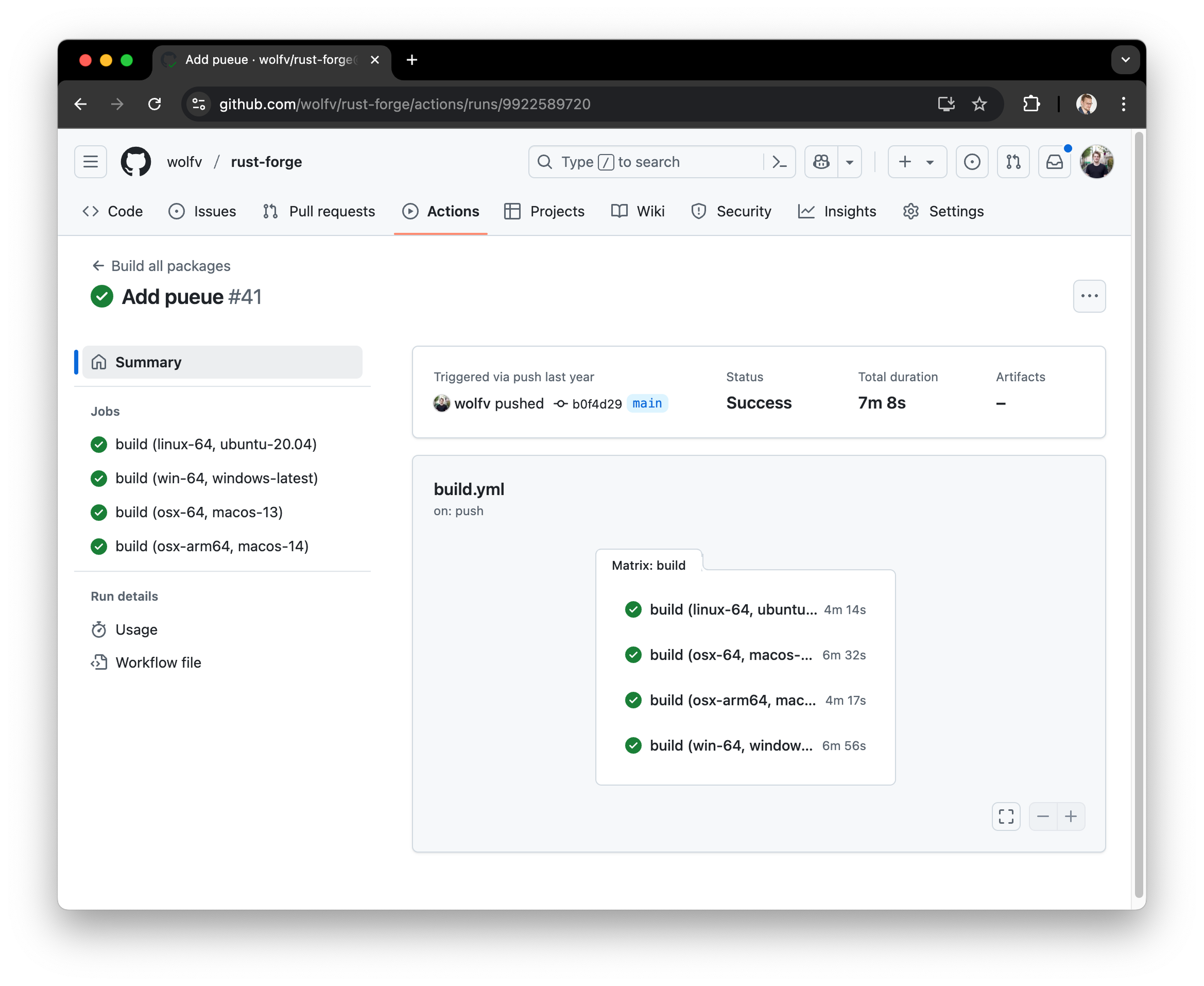Open the Issues icon in the header
The image size is (1204, 986).
click(972, 162)
